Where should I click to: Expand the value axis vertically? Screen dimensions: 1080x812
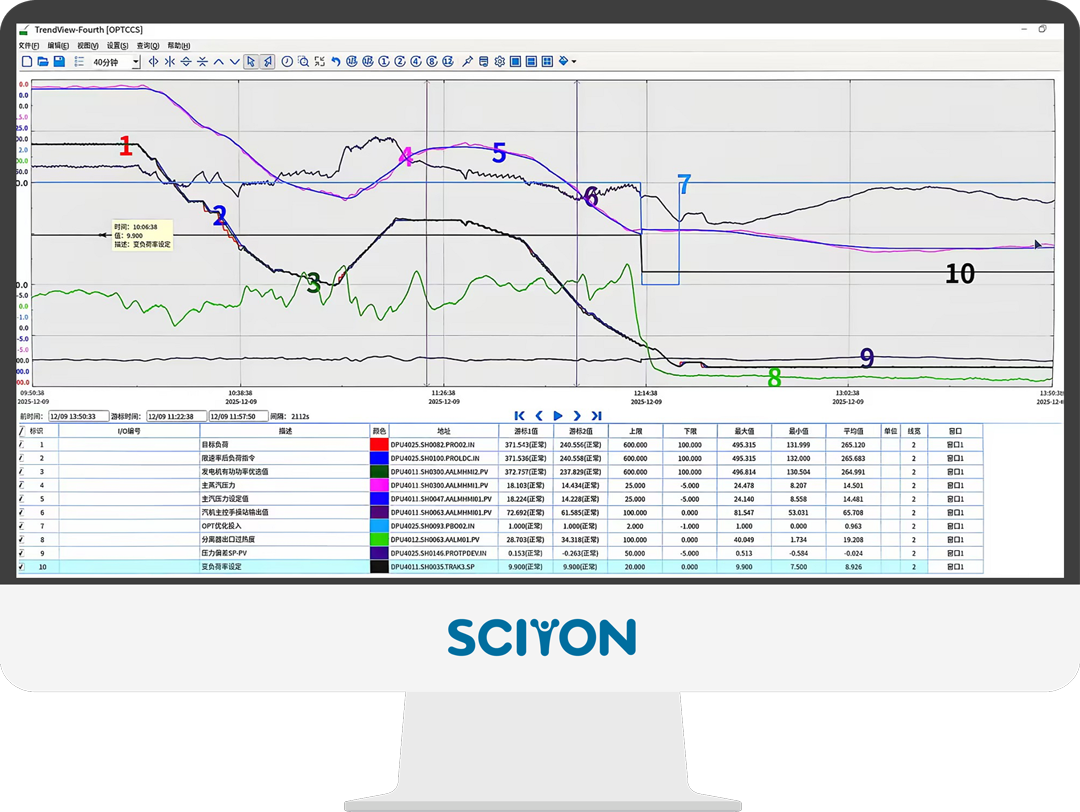pos(186,61)
